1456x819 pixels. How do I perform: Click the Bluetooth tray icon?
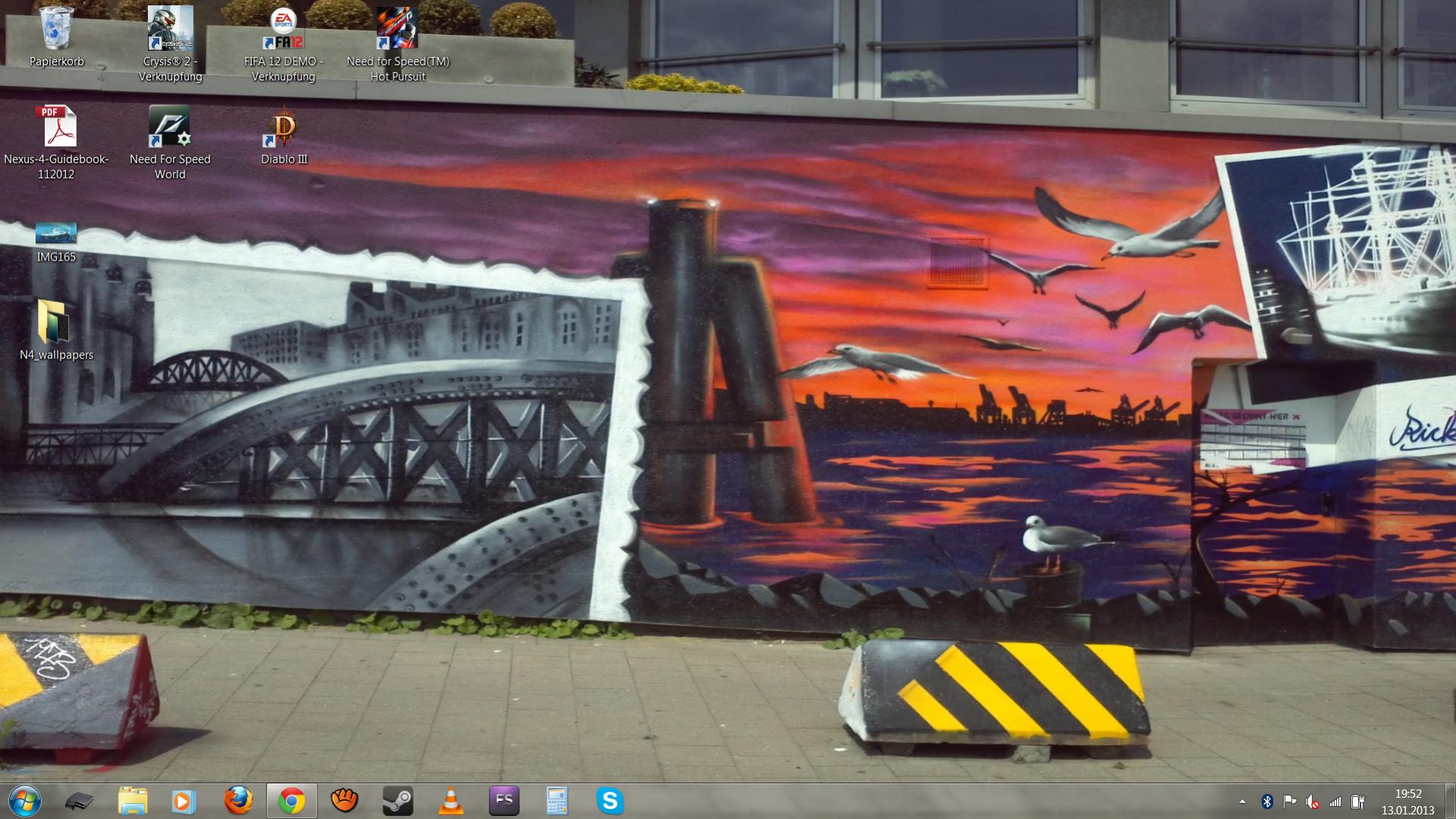[1266, 802]
